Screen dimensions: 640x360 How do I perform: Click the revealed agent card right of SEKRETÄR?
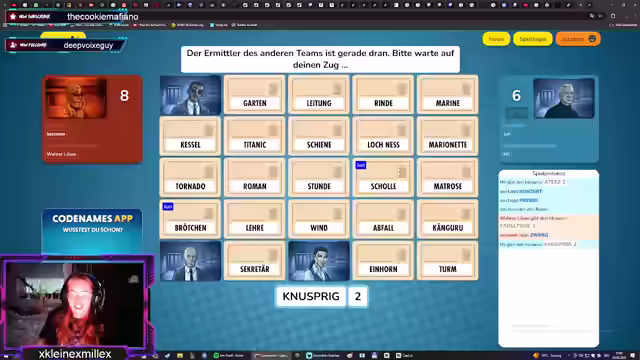click(319, 261)
